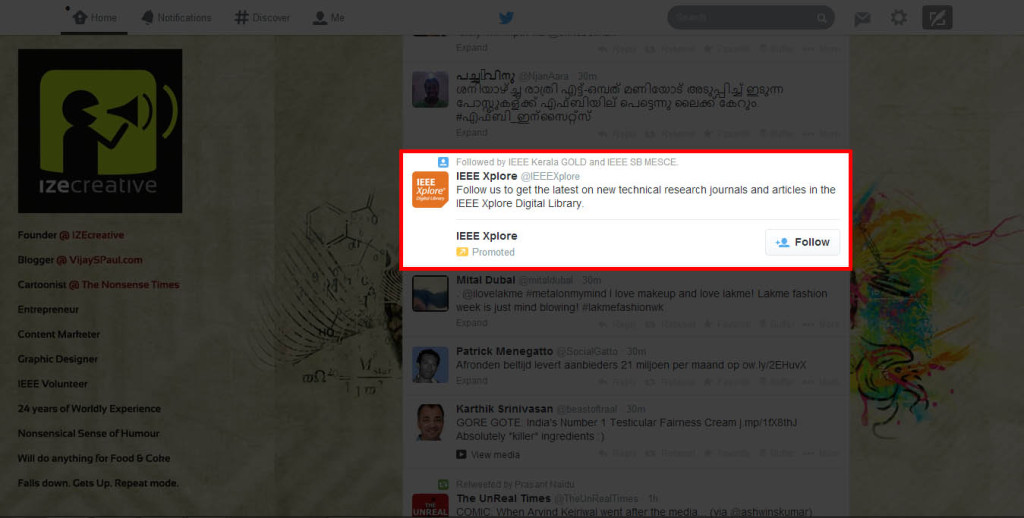Click bold IEEE Xplore name above Promoted

[x=487, y=236]
